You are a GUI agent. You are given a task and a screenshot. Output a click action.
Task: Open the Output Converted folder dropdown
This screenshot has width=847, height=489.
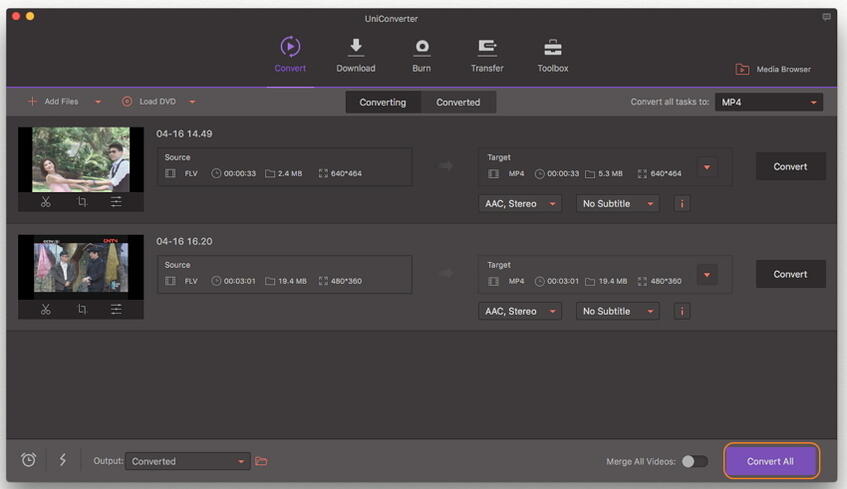187,461
